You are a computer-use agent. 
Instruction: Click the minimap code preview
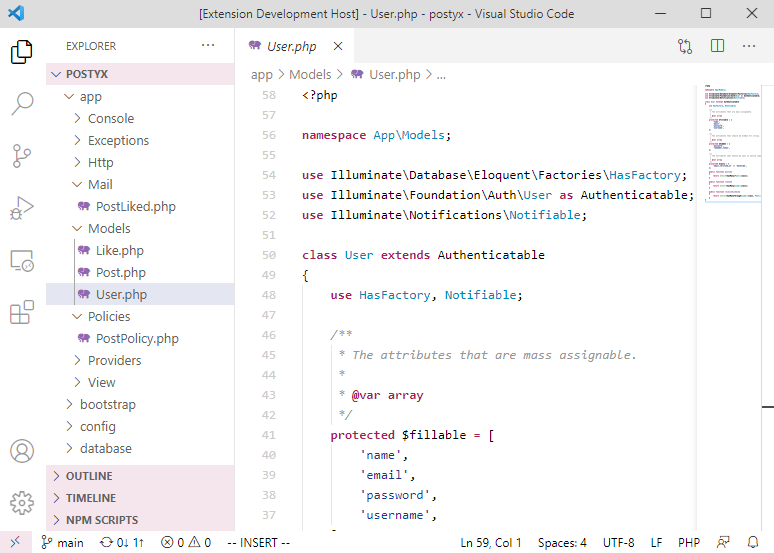[x=733, y=143]
